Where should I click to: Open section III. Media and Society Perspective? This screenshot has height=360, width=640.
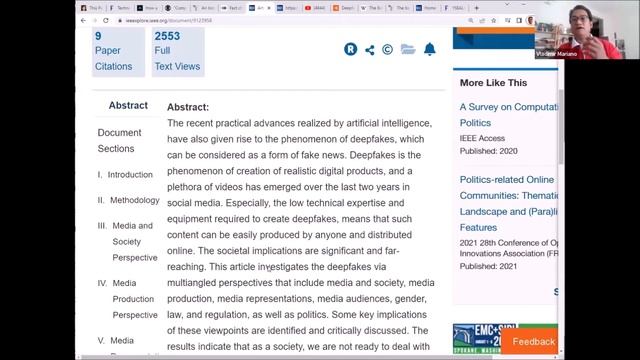pos(127,242)
